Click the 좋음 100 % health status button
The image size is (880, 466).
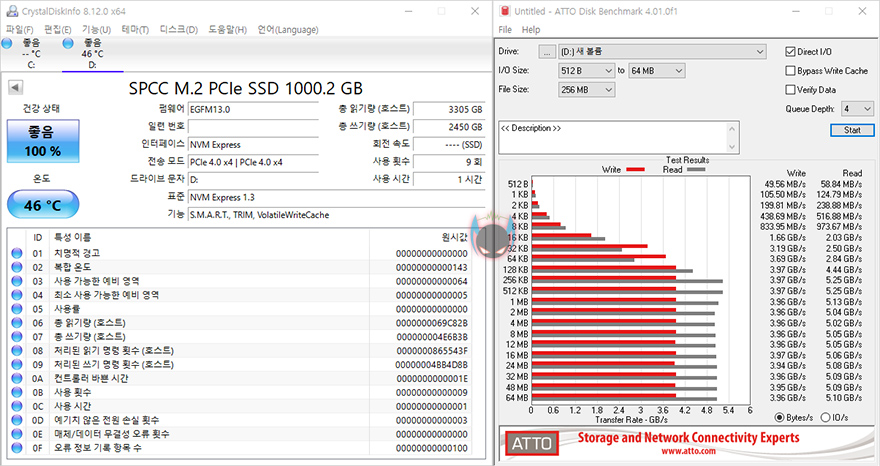43,141
